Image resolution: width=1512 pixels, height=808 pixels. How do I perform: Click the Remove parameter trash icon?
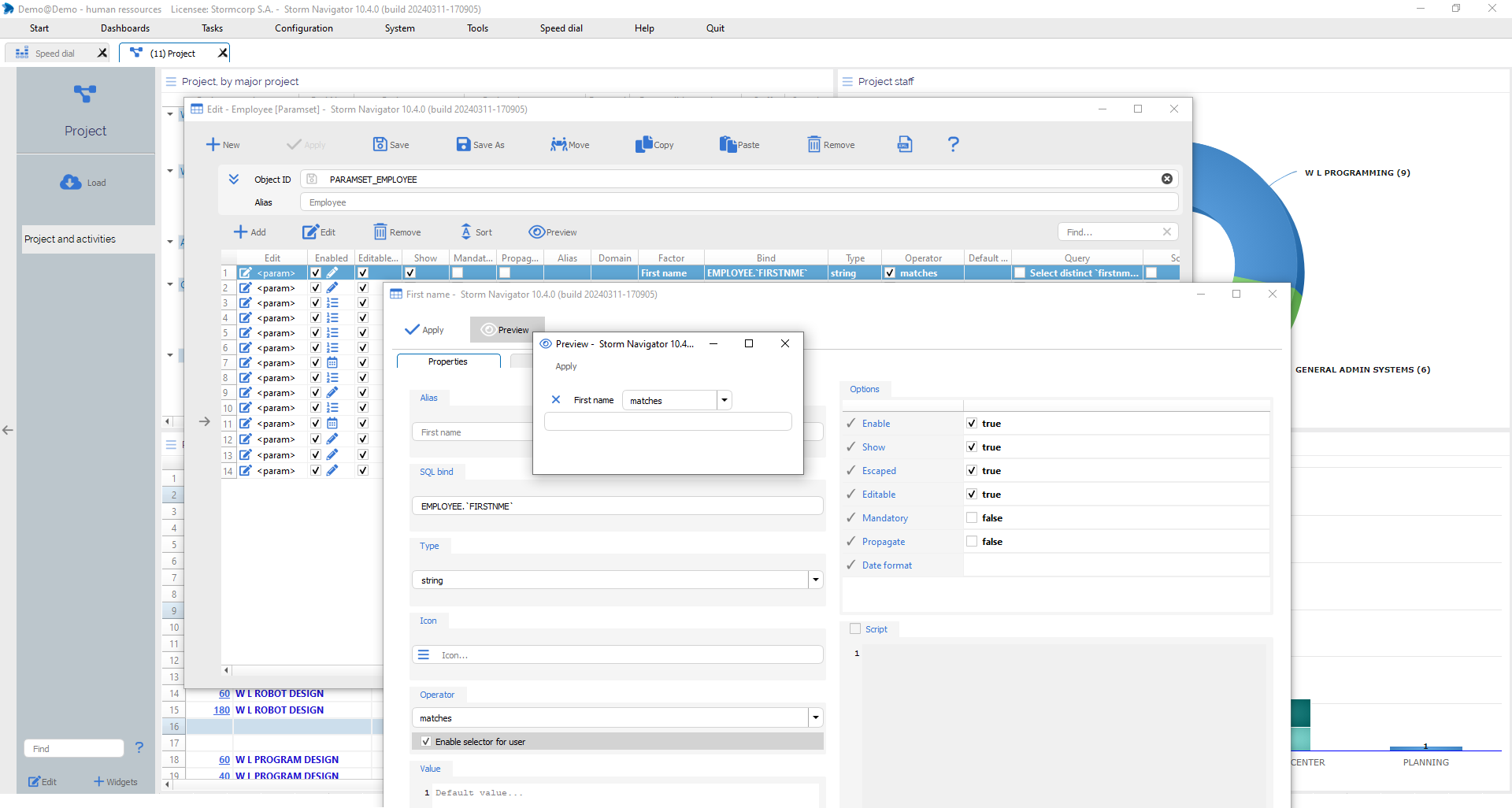coord(380,232)
